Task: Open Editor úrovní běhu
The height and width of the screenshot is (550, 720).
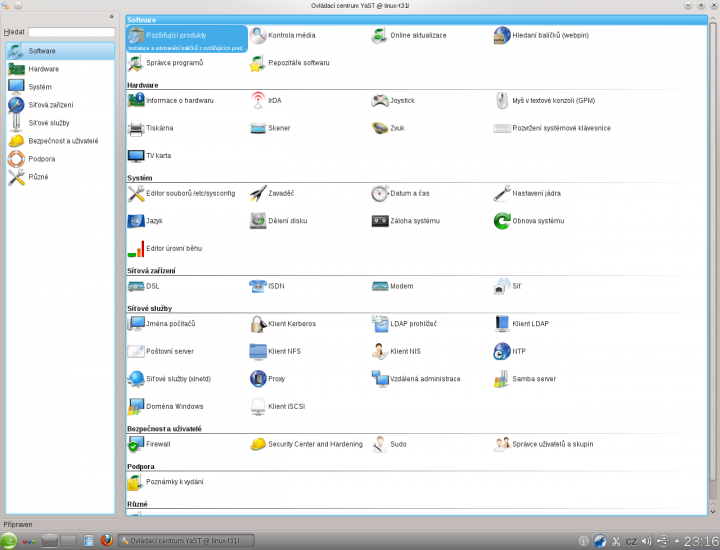Action: 165,248
